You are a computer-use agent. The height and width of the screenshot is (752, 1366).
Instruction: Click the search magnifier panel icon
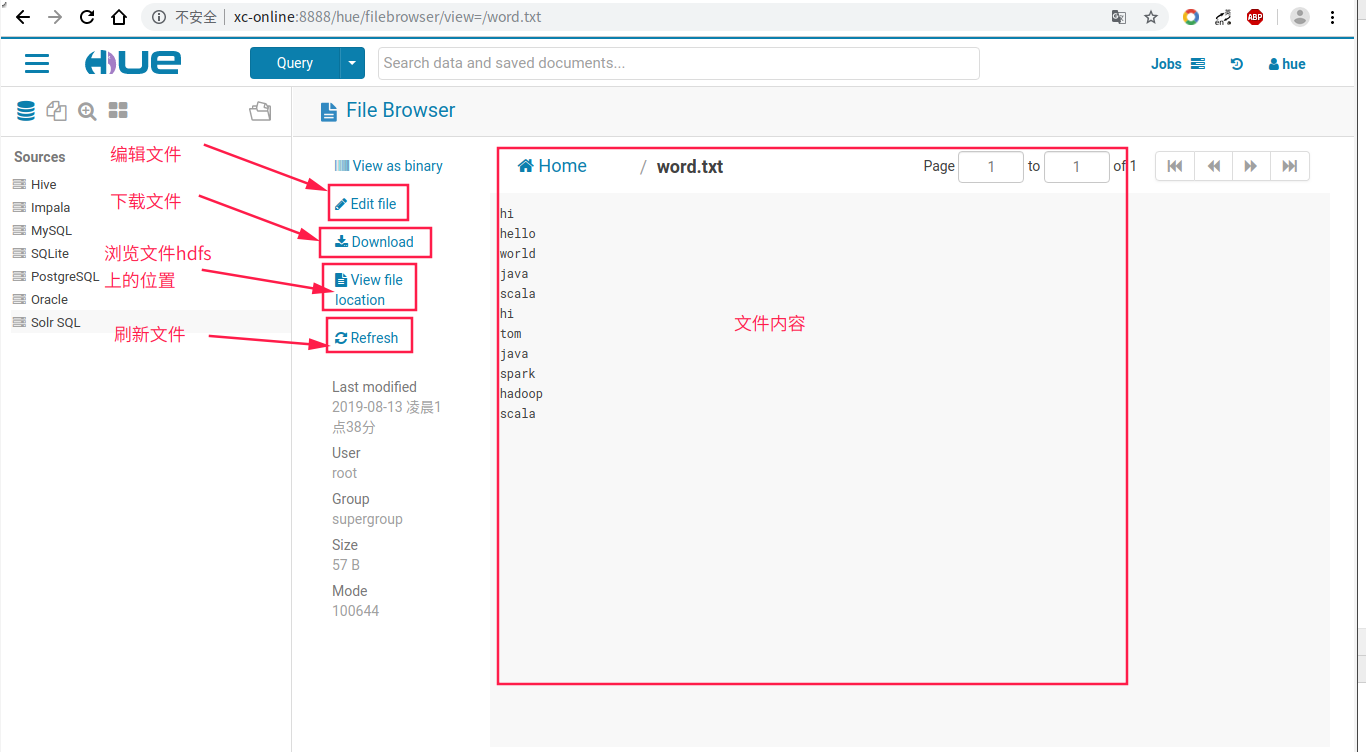click(x=87, y=111)
